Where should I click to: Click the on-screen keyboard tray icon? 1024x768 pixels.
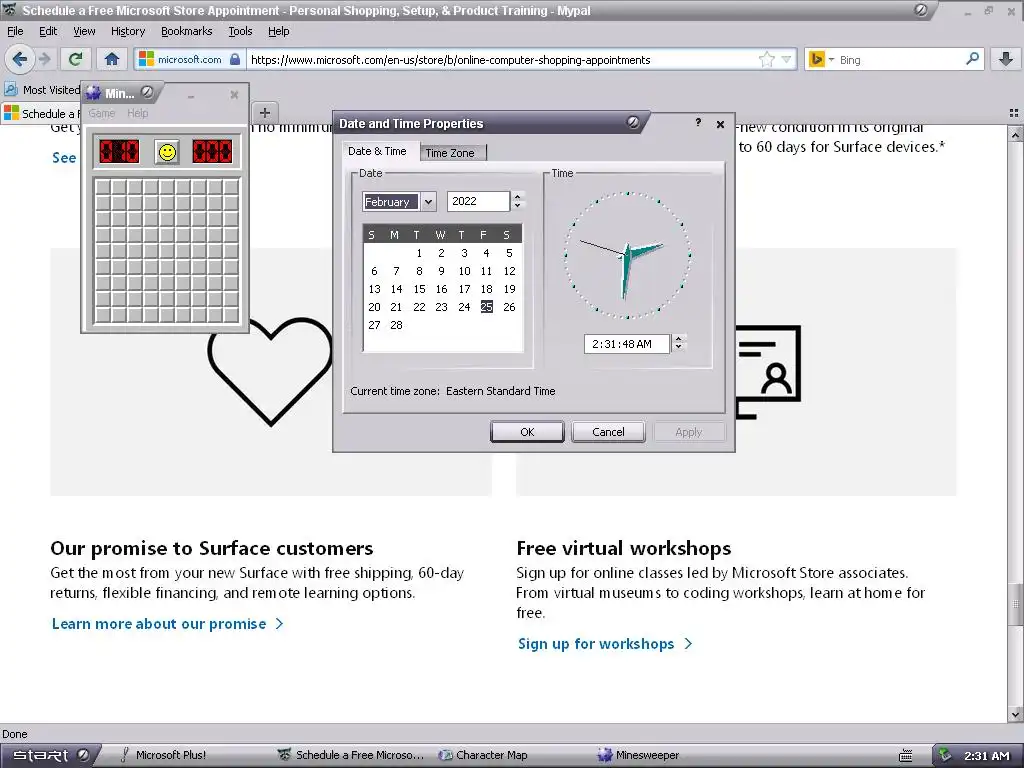[x=905, y=756]
